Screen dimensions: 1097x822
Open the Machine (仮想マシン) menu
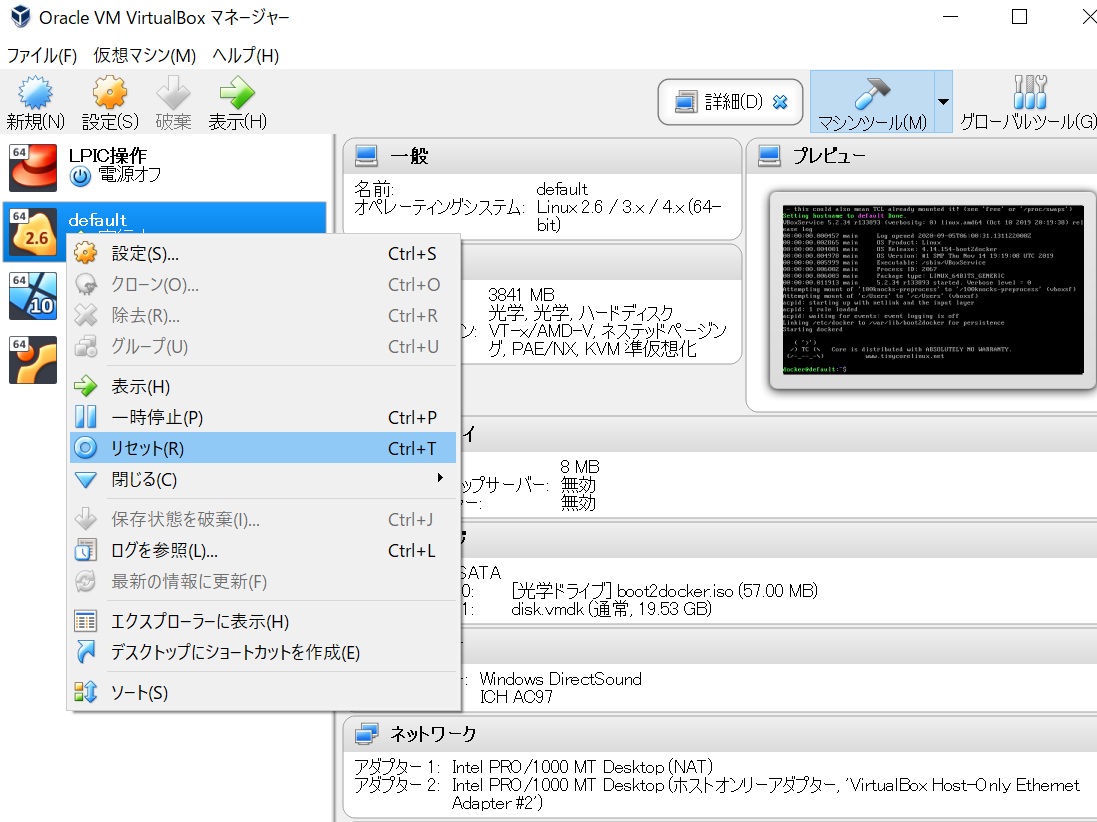pos(144,55)
